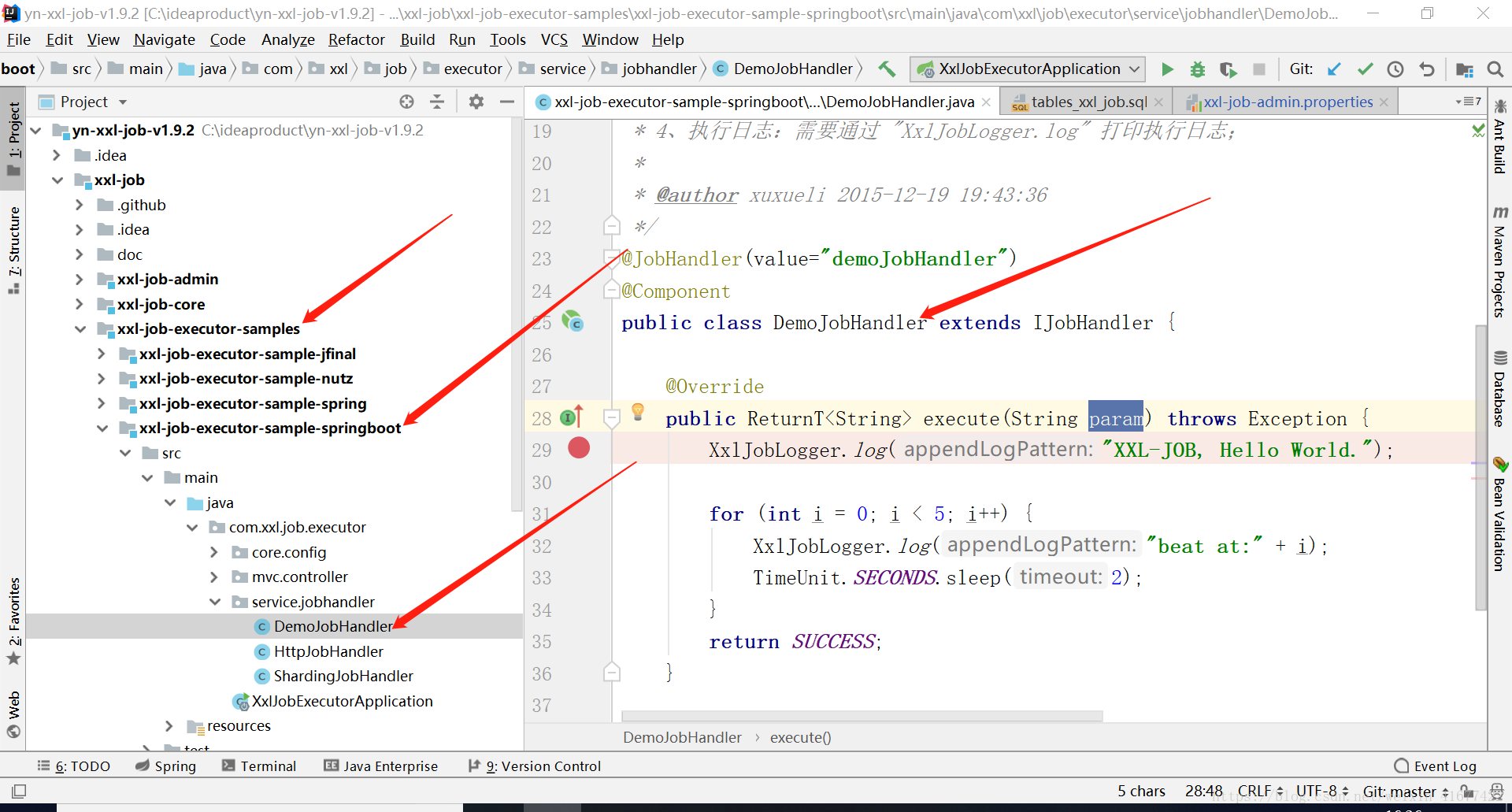Toggle the fold marker at line 22

click(x=611, y=226)
